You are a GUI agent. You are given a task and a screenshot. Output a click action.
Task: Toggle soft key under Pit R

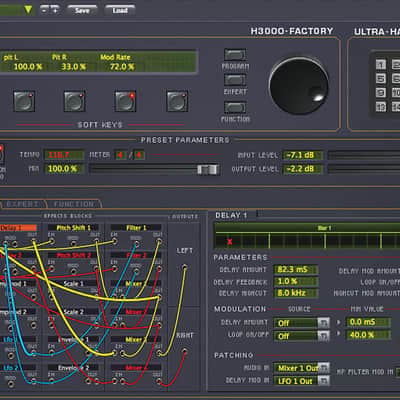[74, 101]
